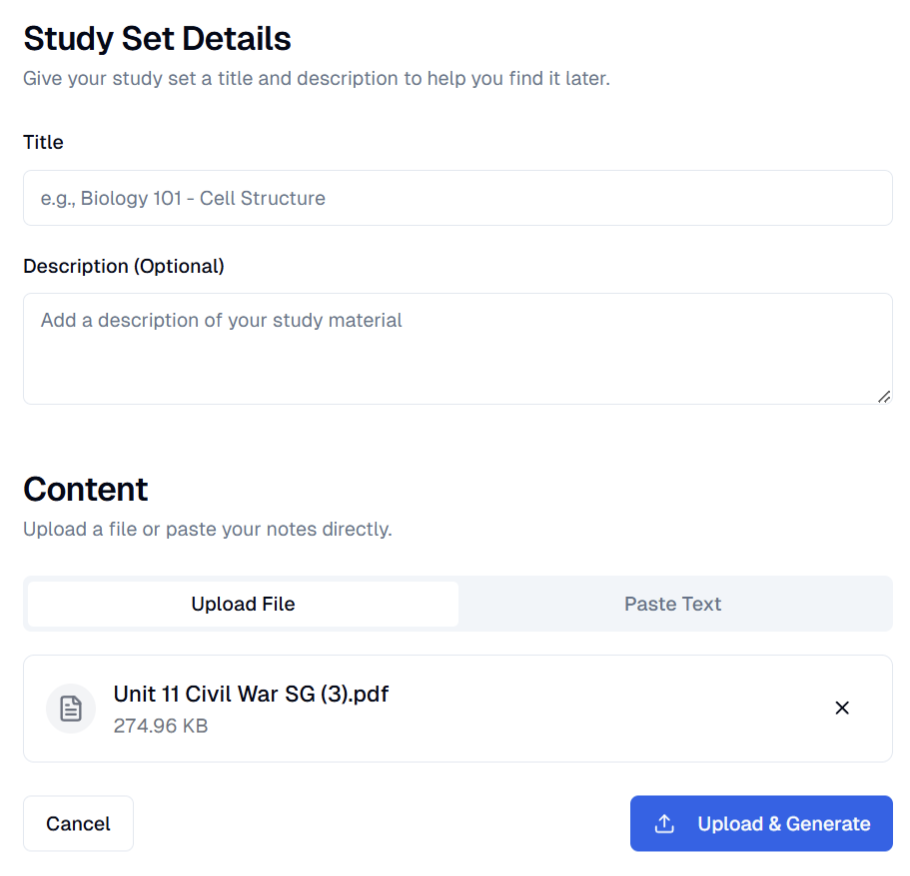Click the Cancel button
Image resolution: width=910 pixels, height=876 pixels.
pyautogui.click(x=78, y=823)
